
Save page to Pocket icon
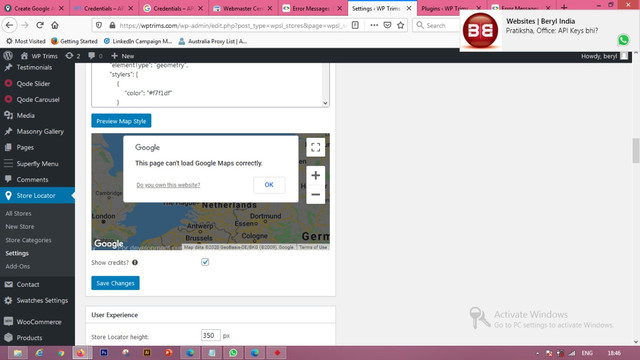(387, 25)
